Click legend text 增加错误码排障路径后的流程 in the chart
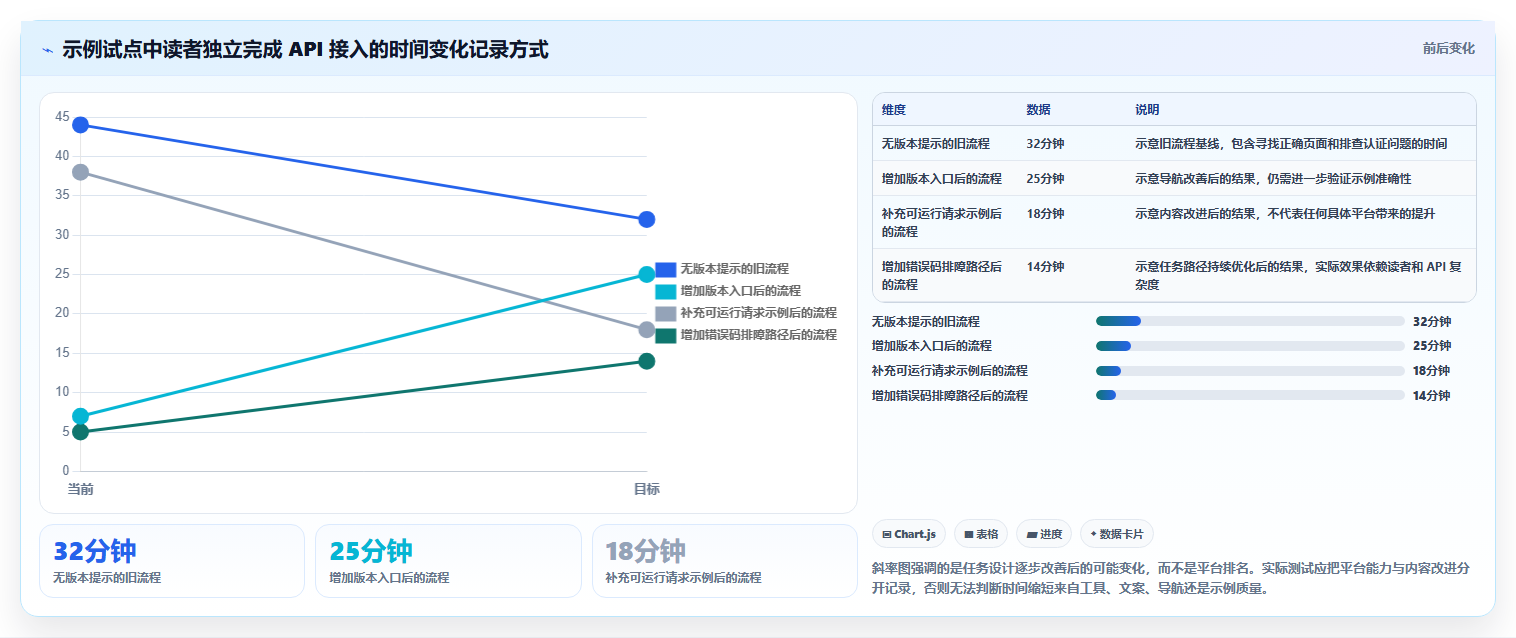The width and height of the screenshot is (1516, 638). [x=758, y=335]
